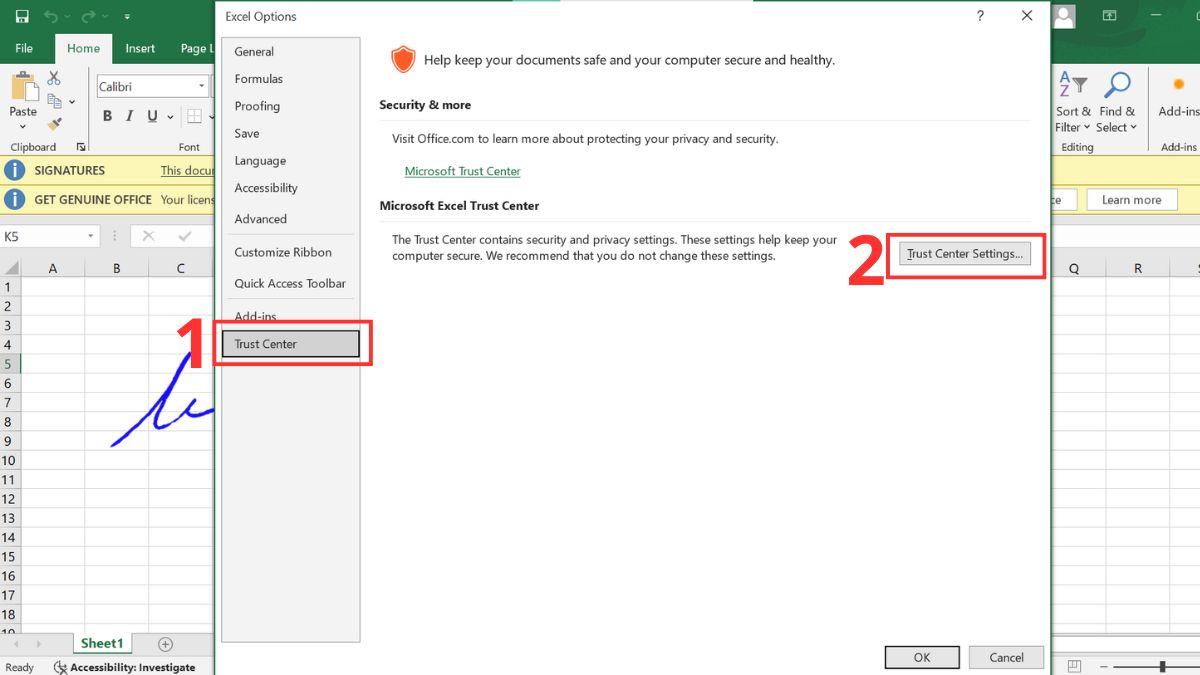Open Ribbon Display Options
1200x675 pixels.
1109,16
